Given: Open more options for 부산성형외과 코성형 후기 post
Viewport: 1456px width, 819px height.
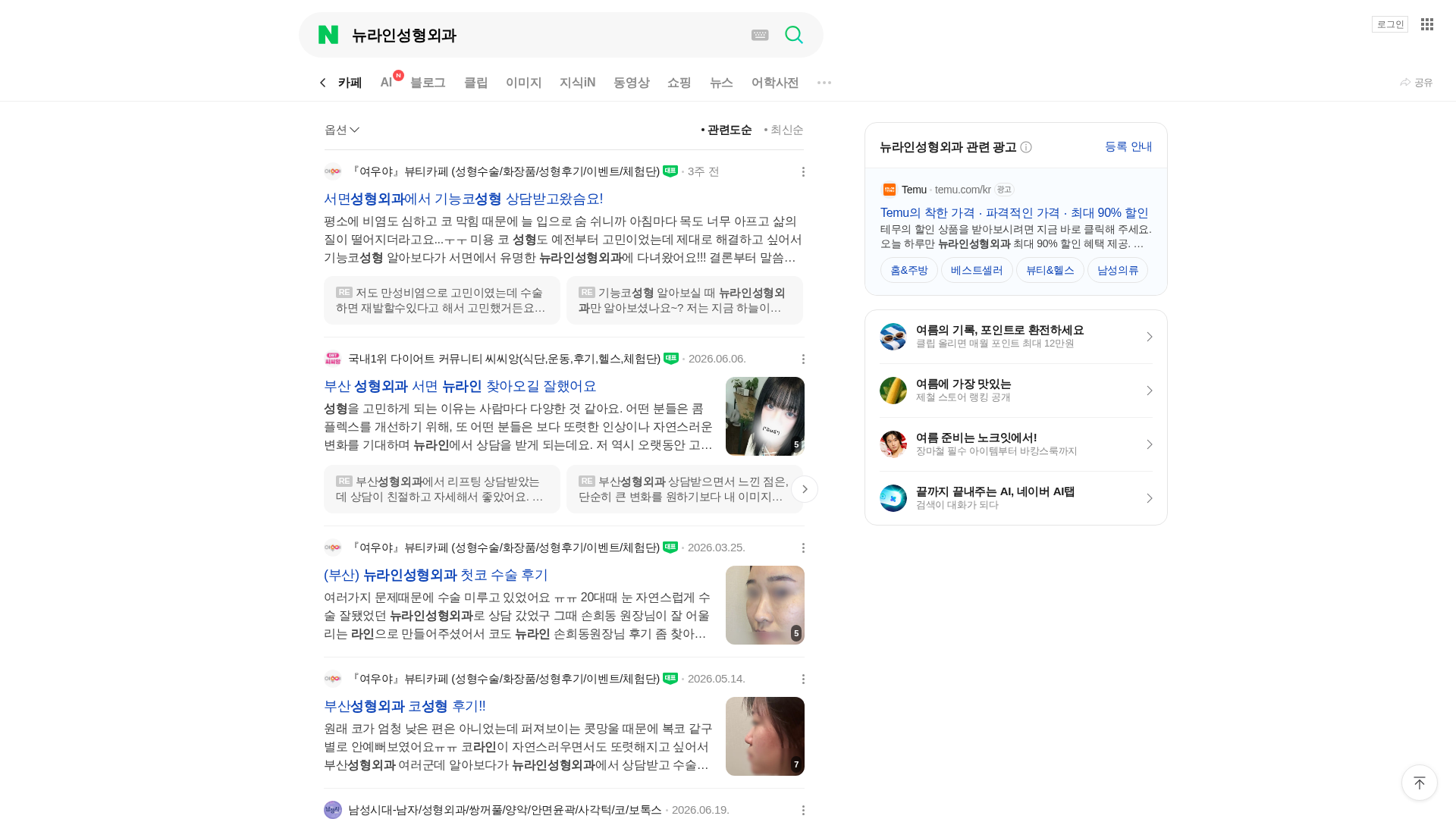Looking at the screenshot, I should point(803,679).
